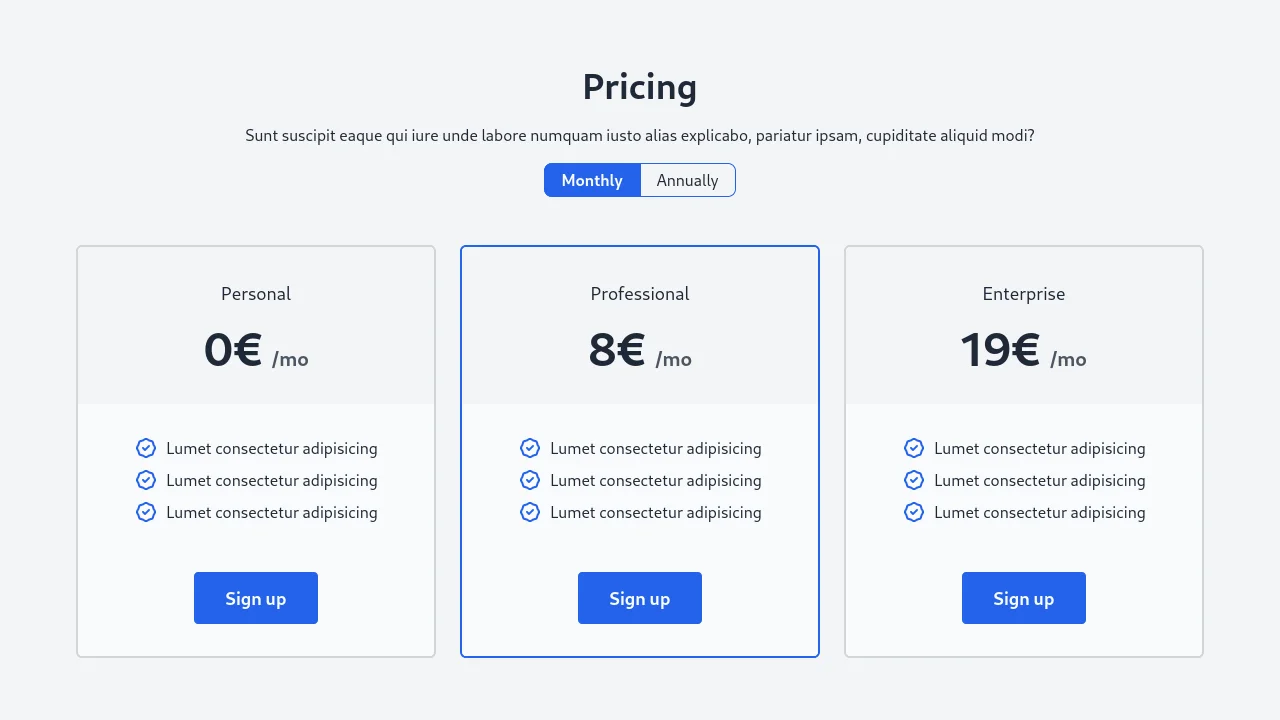Click the Enterprise plan title
This screenshot has height=720, width=1280.
[1023, 294]
